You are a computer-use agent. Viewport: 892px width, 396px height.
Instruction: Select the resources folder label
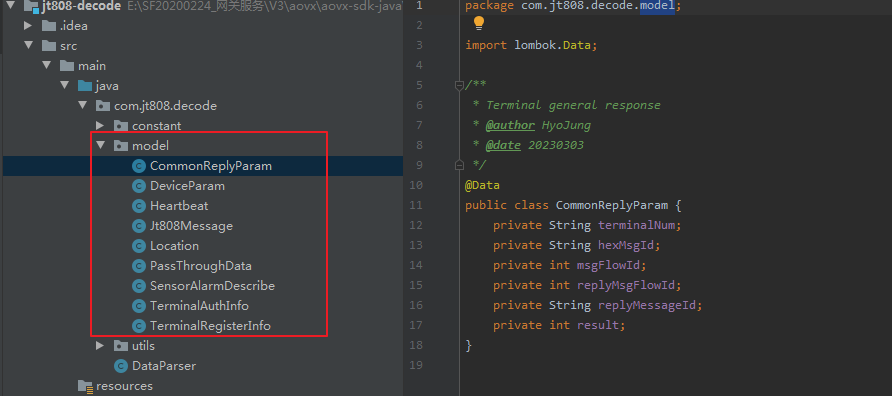pos(125,386)
